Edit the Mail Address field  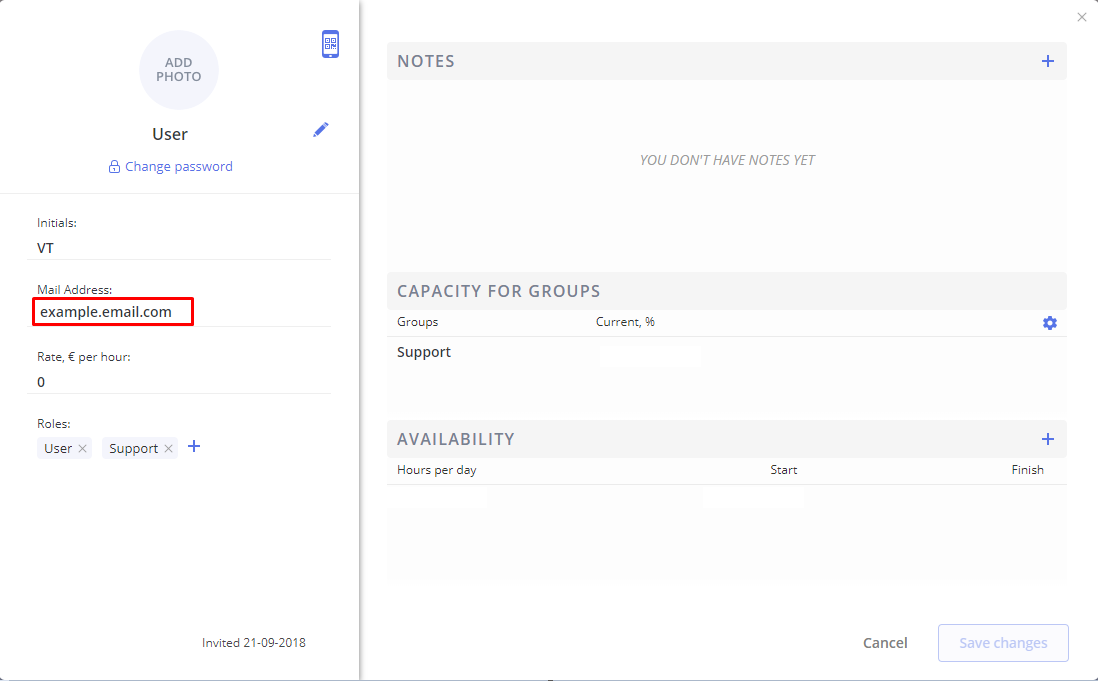(x=179, y=311)
